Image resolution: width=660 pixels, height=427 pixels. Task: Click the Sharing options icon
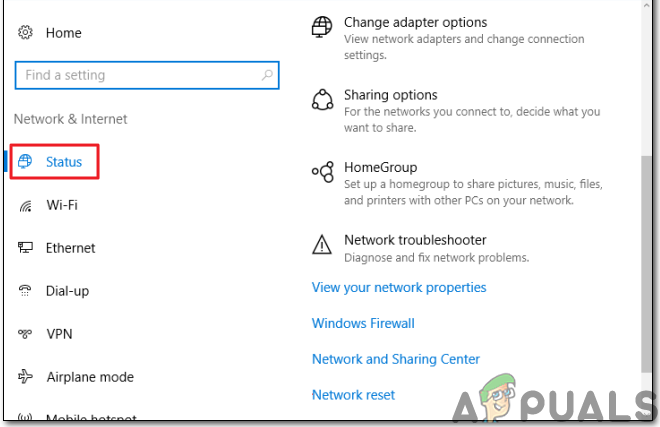[322, 99]
